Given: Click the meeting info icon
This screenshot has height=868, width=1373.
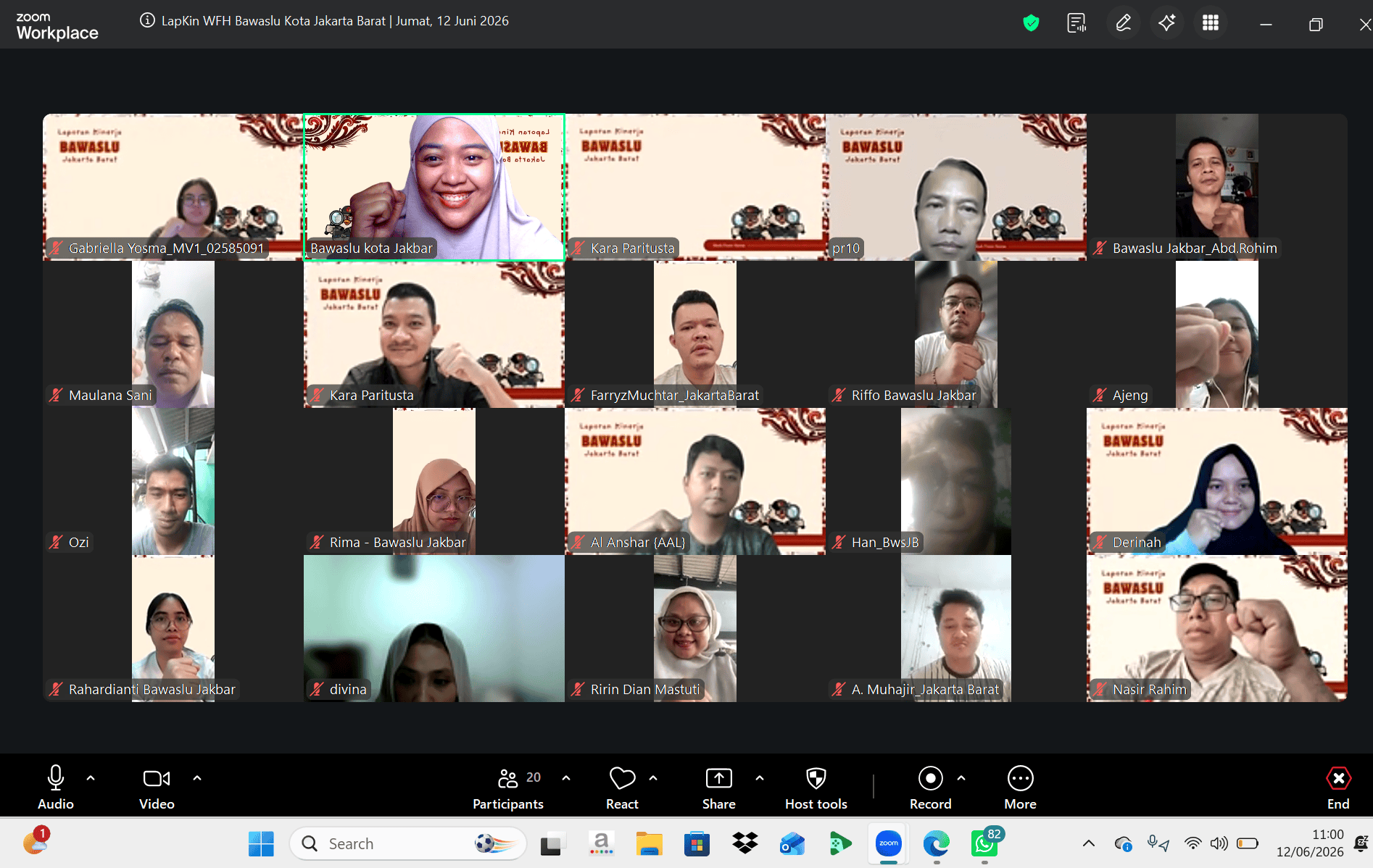Looking at the screenshot, I should pyautogui.click(x=147, y=20).
